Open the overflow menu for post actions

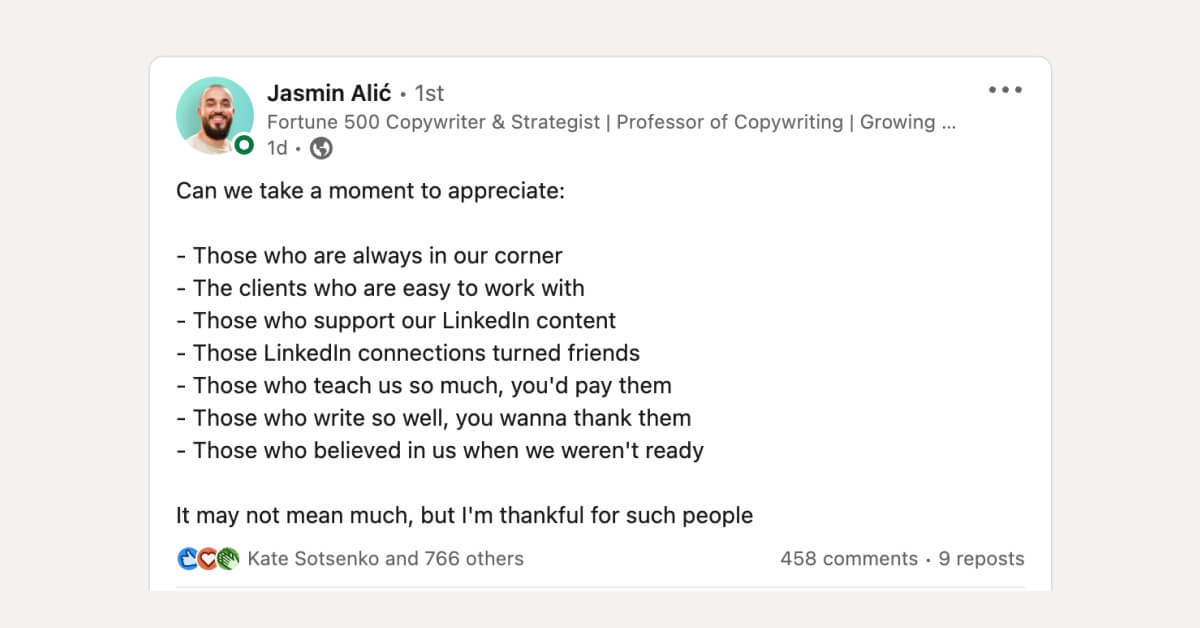tap(1004, 90)
